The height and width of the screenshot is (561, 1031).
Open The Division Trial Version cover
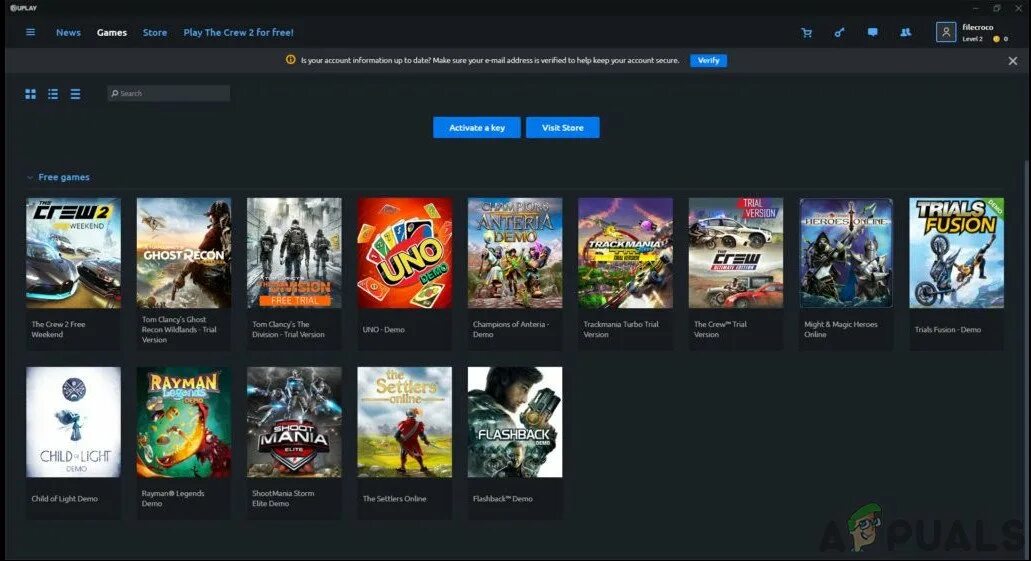tap(295, 253)
